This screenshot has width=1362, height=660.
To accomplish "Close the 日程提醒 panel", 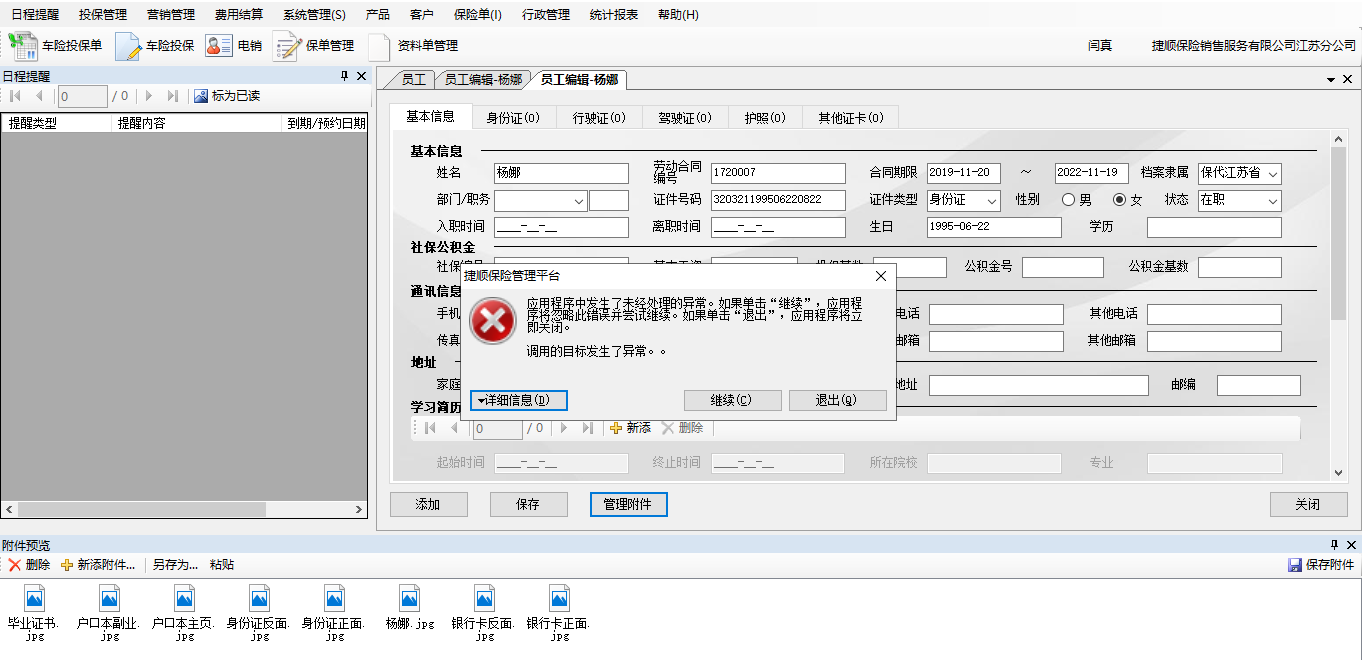I will [x=361, y=76].
